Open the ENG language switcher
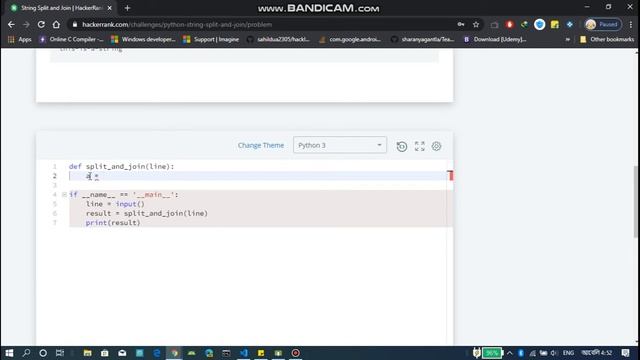Viewport: 640px width, 360px height. click(568, 353)
